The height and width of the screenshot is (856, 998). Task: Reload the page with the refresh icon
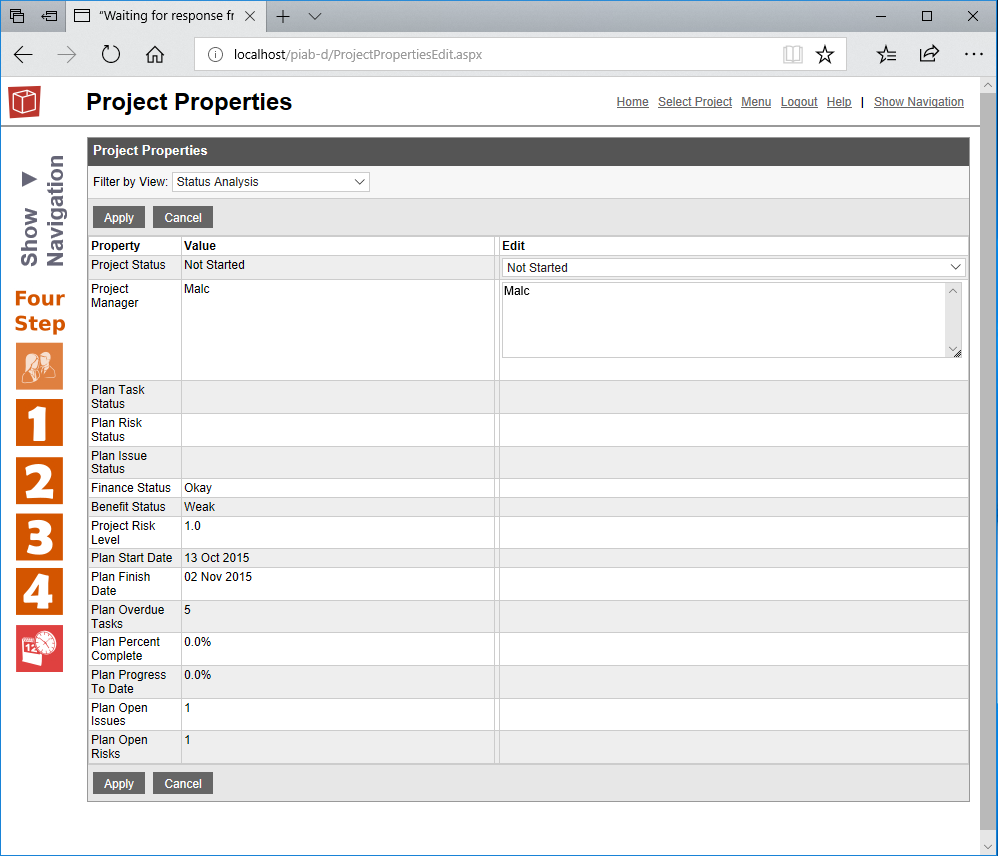click(x=110, y=54)
